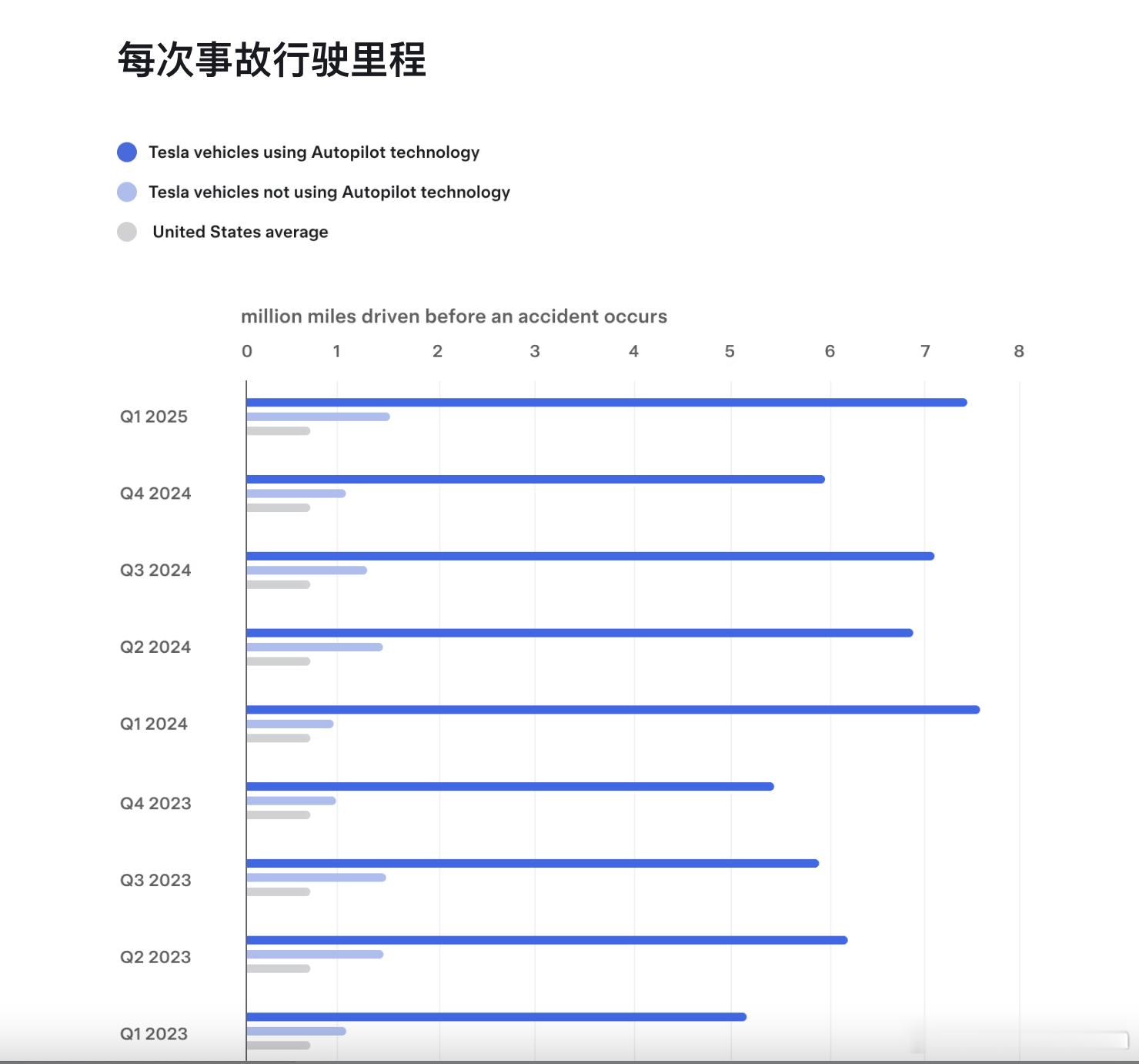
Task: Click the x-axis tick label 5
Action: tap(730, 351)
